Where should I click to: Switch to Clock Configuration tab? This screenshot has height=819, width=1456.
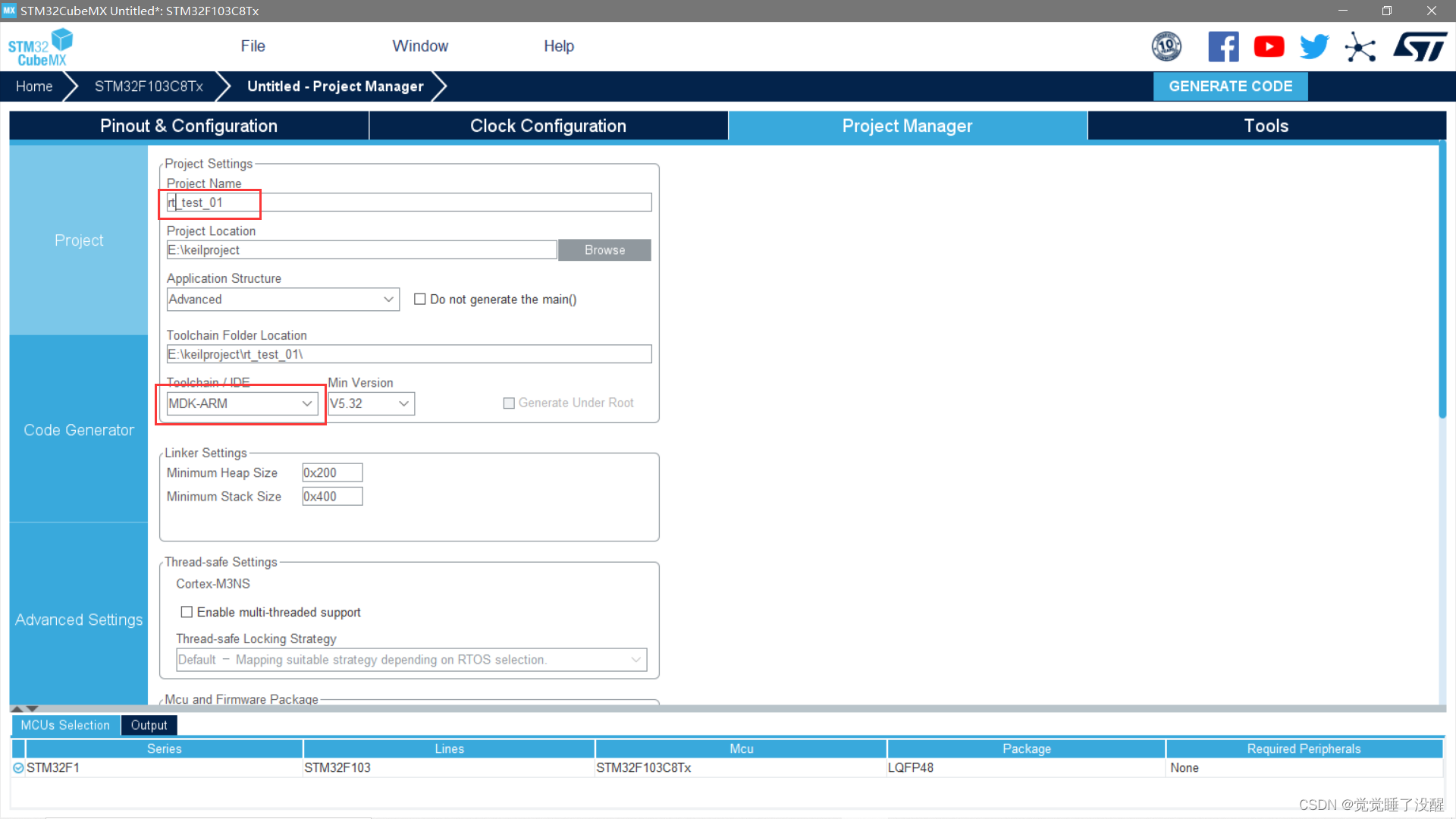pos(548,126)
